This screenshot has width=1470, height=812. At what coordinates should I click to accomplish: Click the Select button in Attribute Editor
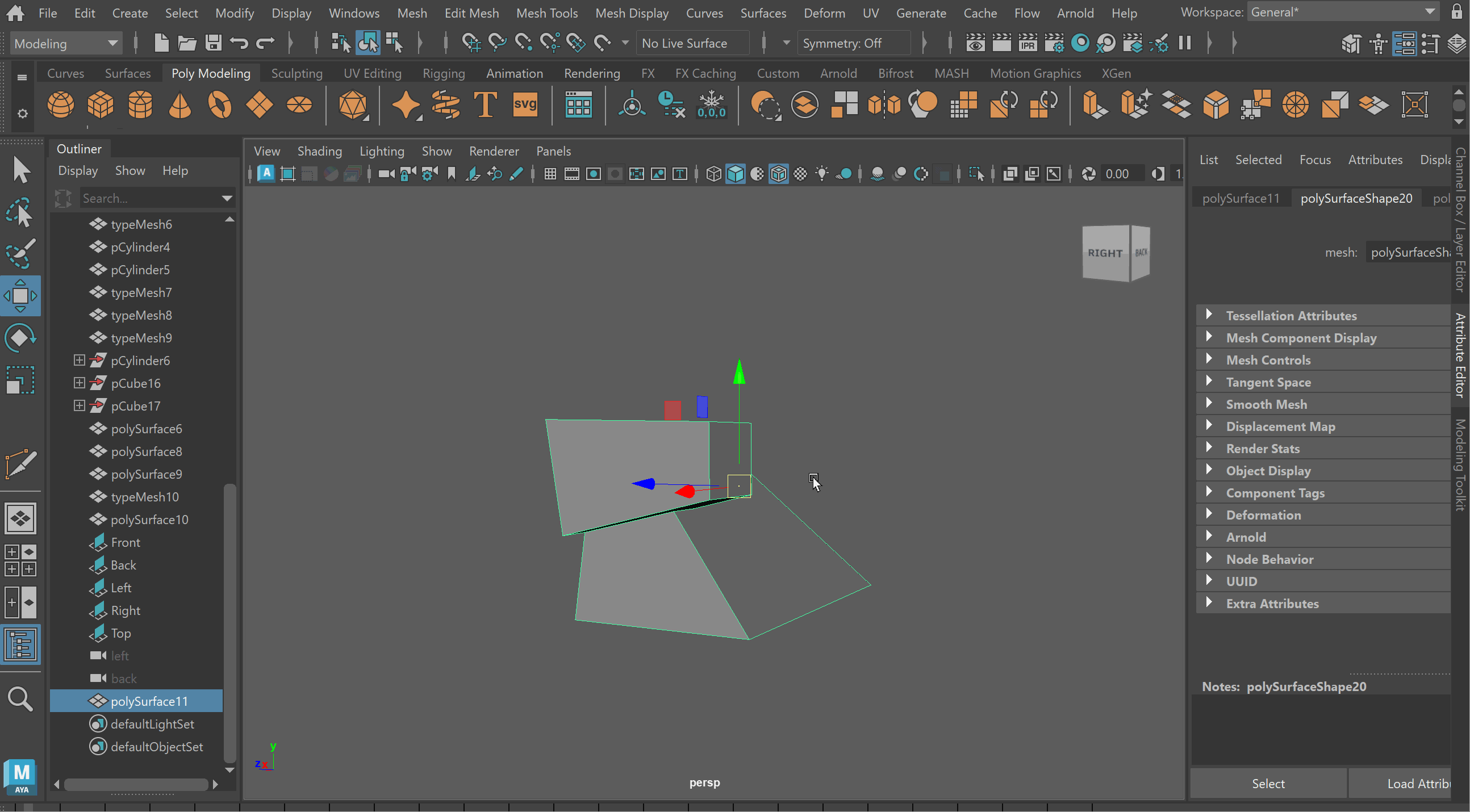1268,784
